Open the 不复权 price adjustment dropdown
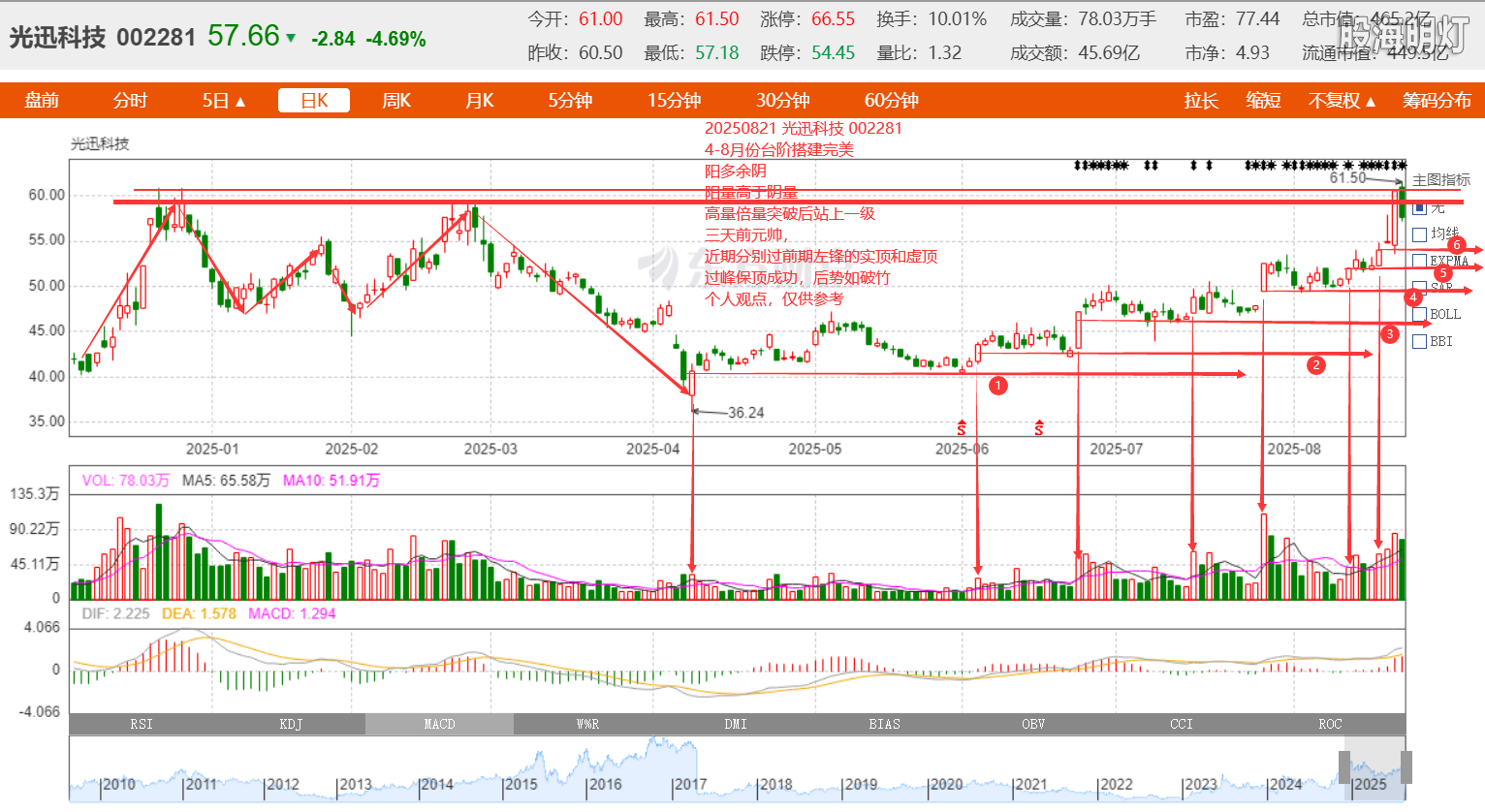Viewport: 1485px width, 812px height. 1342,101
